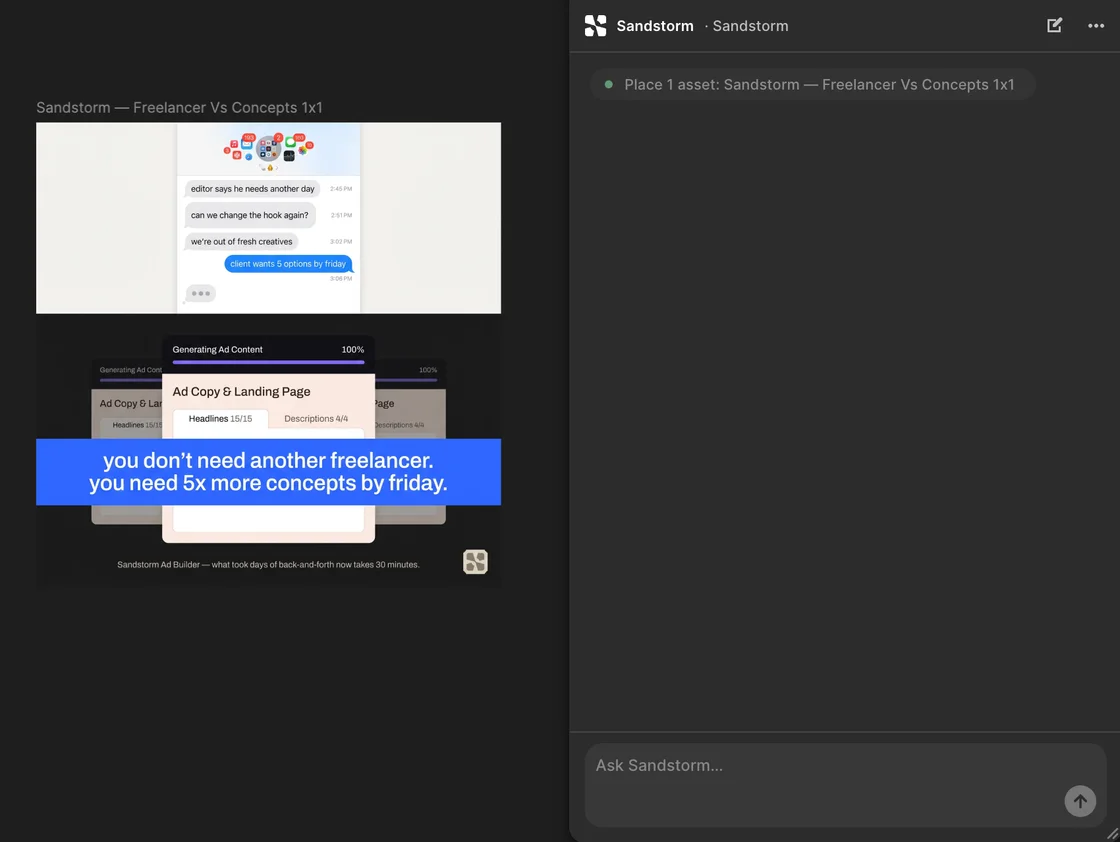The height and width of the screenshot is (842, 1120).
Task: Click the bold Sandstorm title in header
Action: pyautogui.click(x=655, y=26)
